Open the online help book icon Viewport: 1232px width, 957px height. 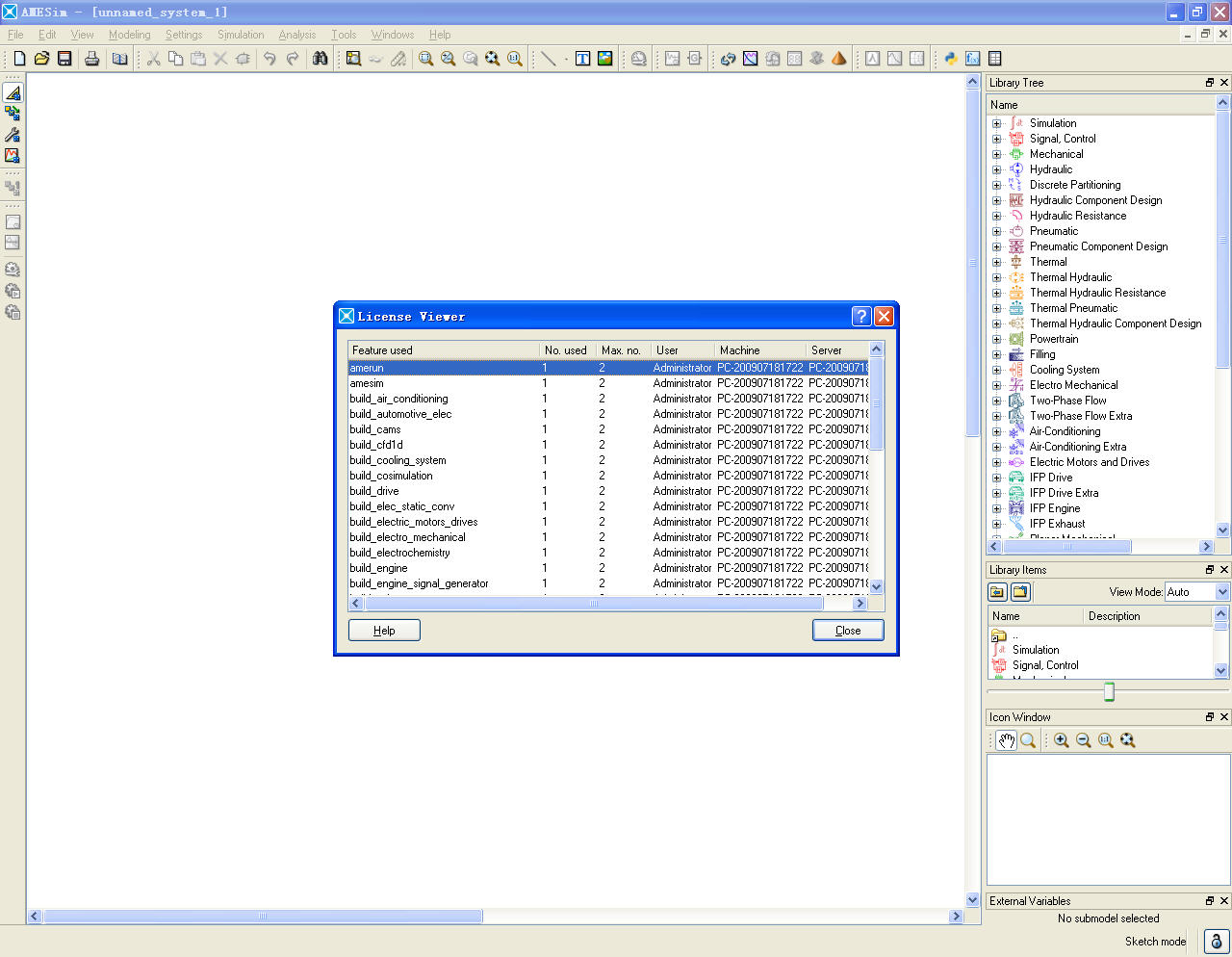(x=119, y=59)
